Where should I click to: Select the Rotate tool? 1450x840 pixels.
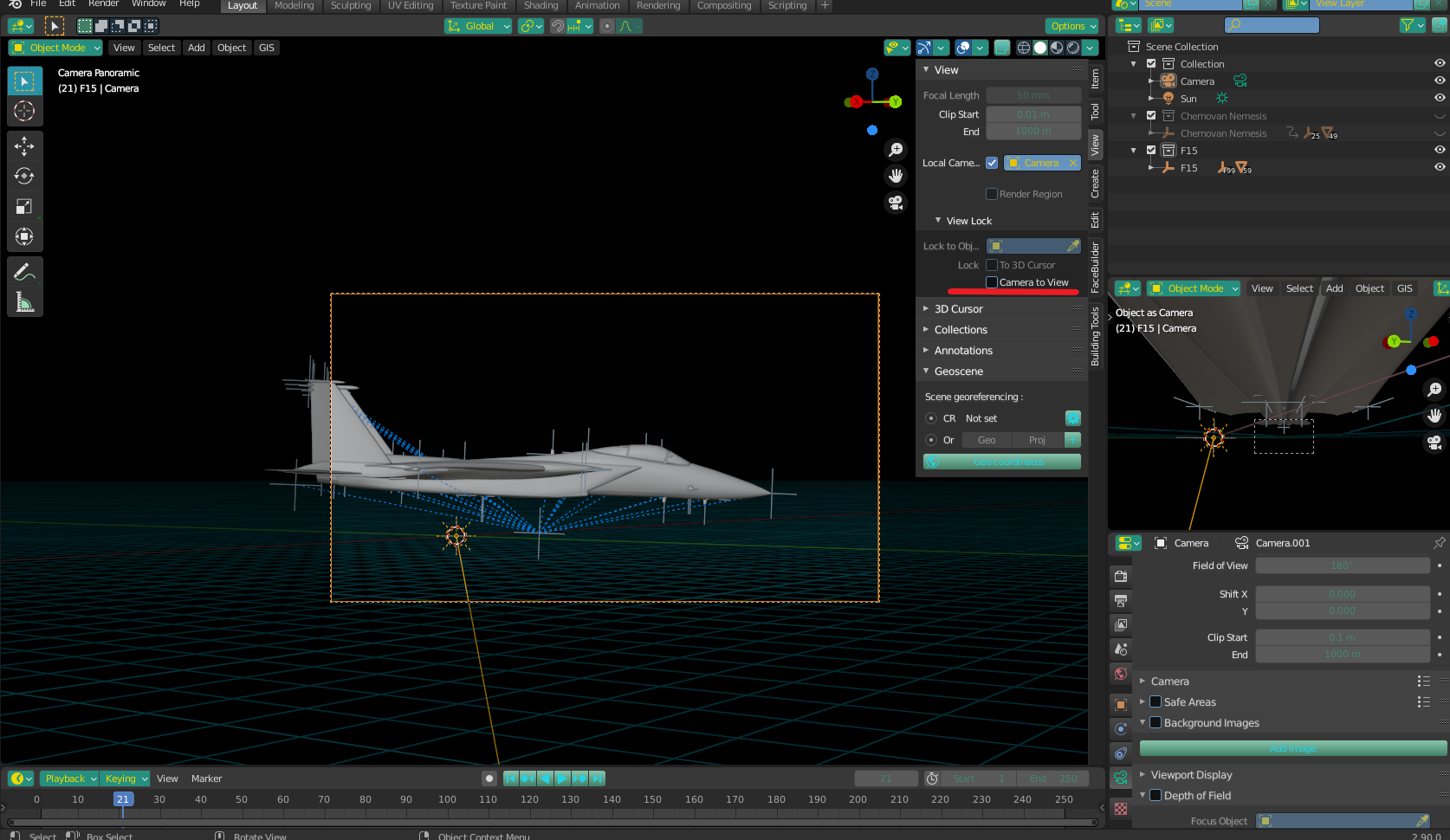pos(24,176)
